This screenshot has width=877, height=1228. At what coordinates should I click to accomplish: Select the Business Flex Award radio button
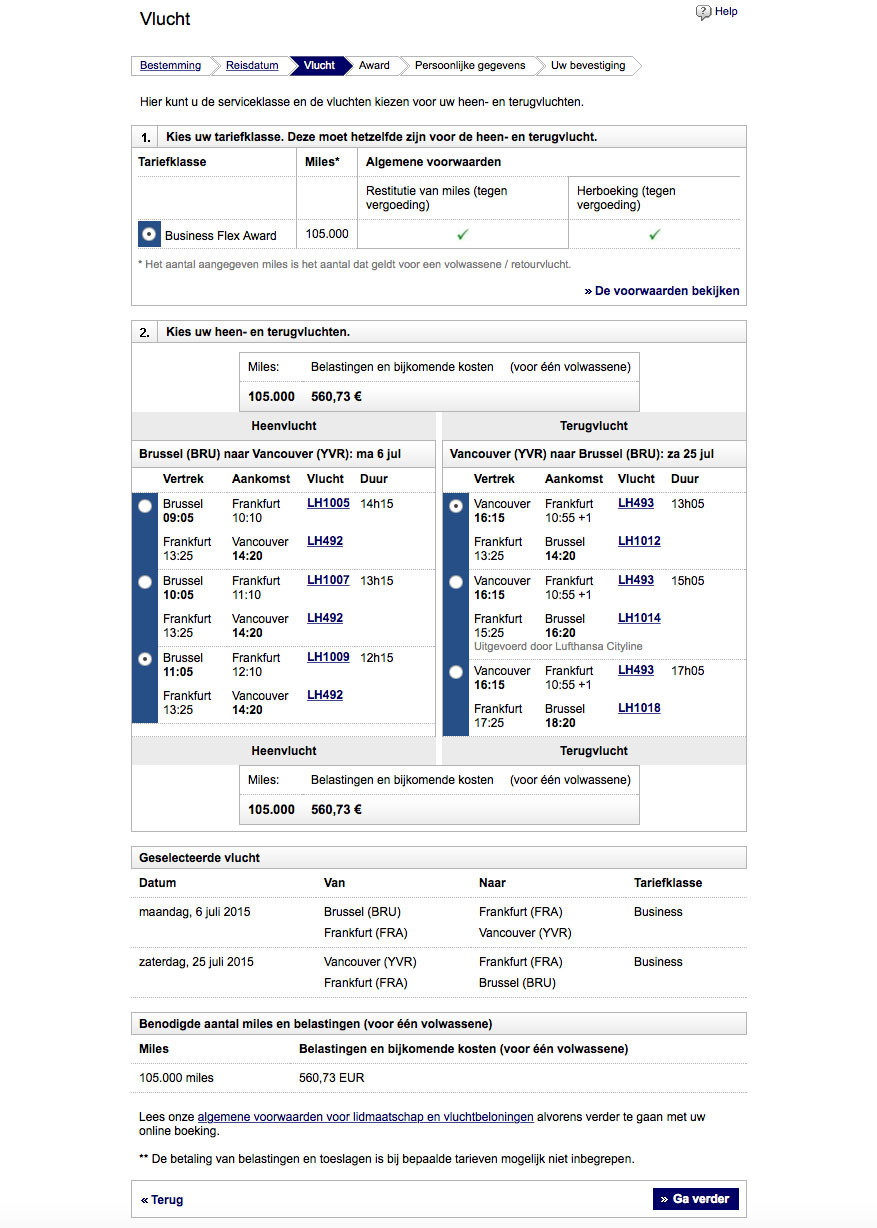pyautogui.click(x=149, y=234)
